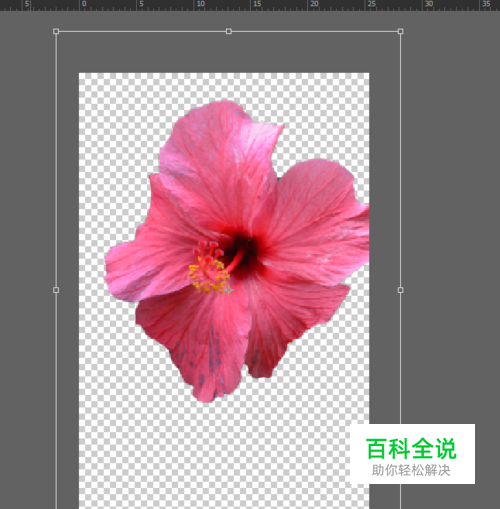500x509 pixels.
Task: Click the horizontal ruler at mark 20
Action: 314,4
